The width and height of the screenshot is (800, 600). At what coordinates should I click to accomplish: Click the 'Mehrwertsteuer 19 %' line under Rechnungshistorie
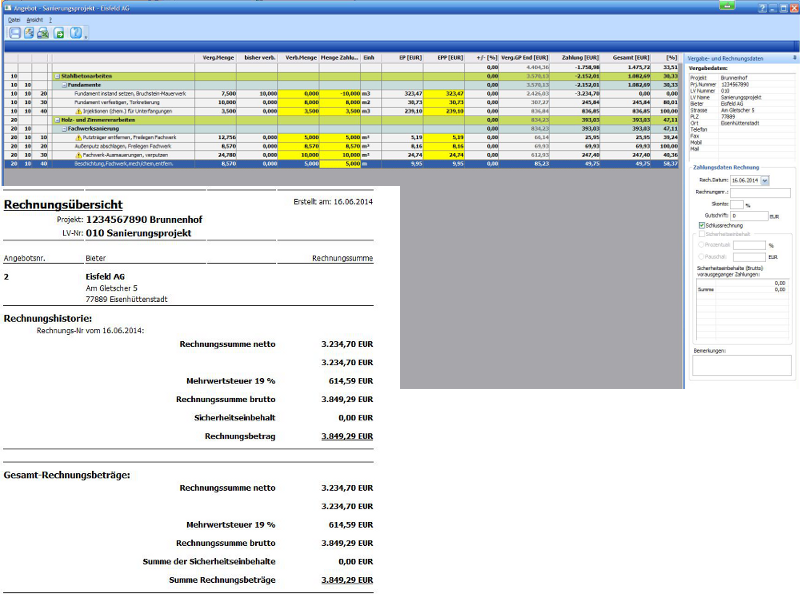(231, 381)
